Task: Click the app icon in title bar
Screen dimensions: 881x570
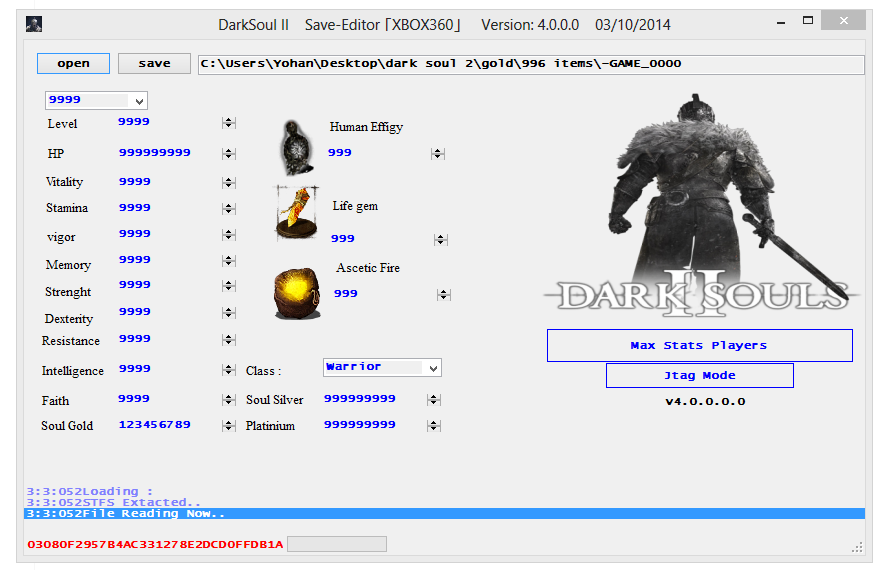Action: tap(33, 24)
